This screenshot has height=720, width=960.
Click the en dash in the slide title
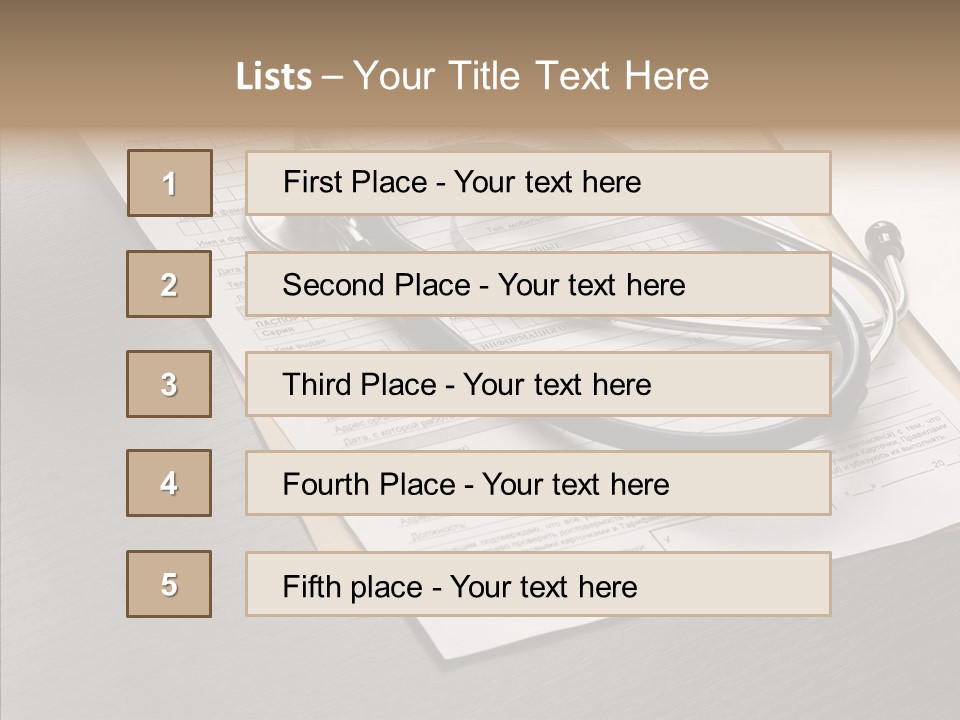[332, 77]
